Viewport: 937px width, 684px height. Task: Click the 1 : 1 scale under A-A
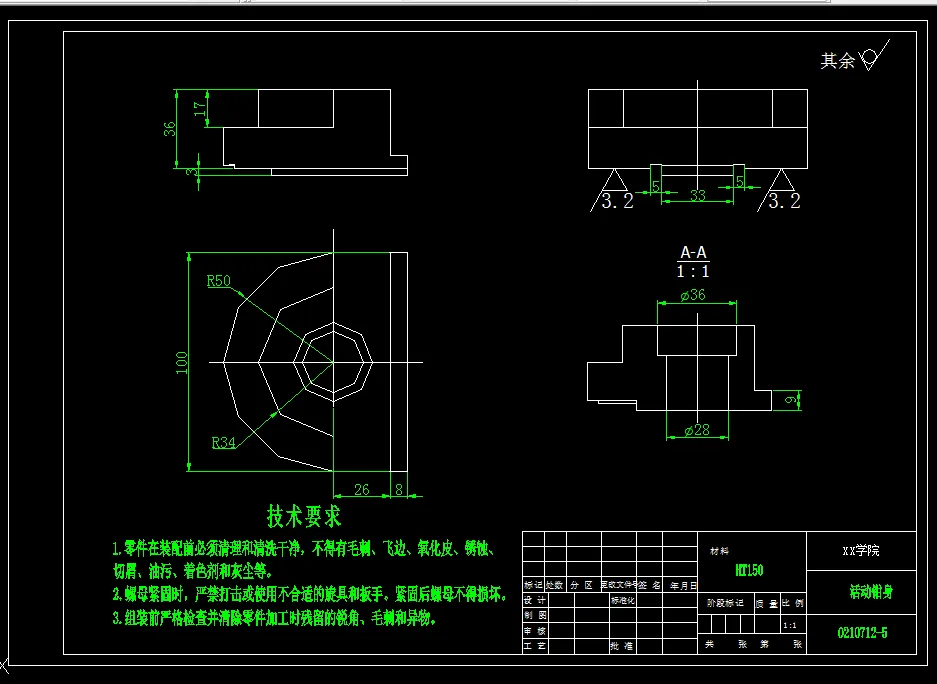coord(693,272)
